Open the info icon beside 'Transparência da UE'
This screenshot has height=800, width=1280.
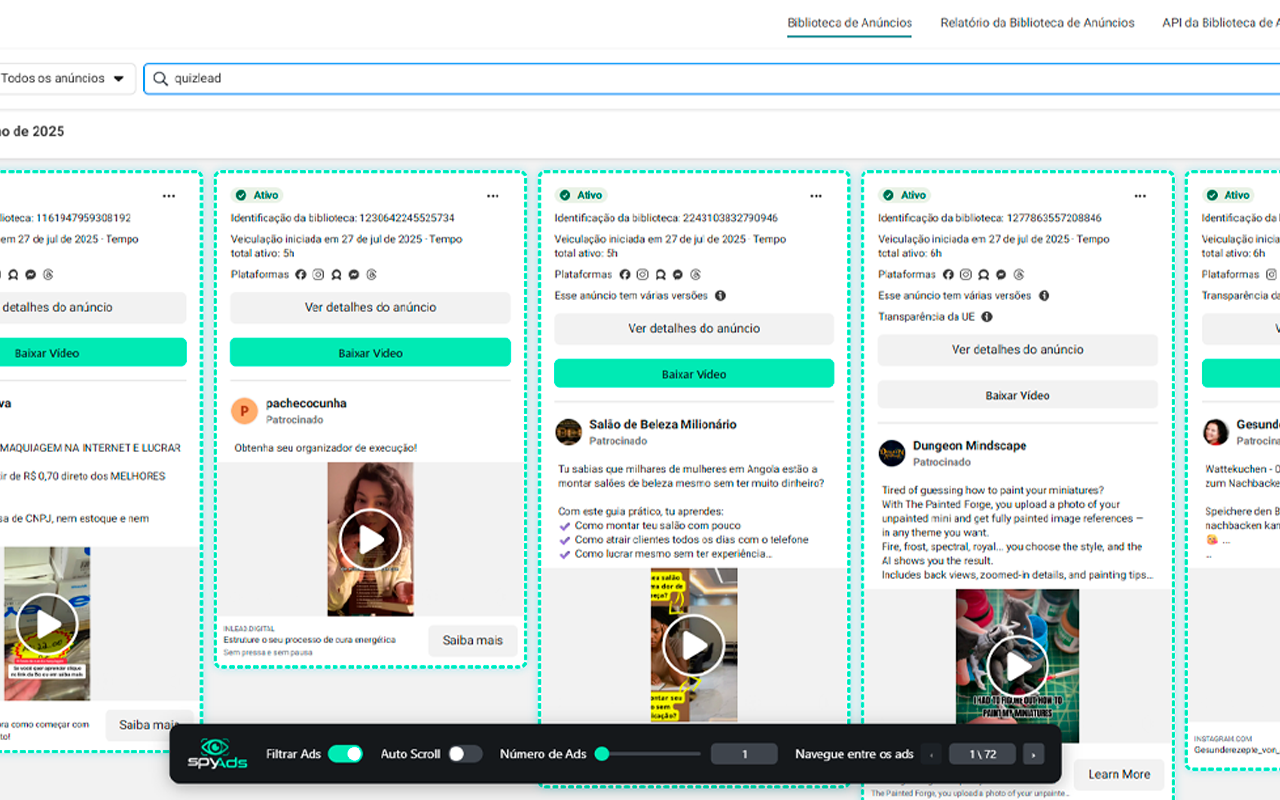[x=987, y=316]
